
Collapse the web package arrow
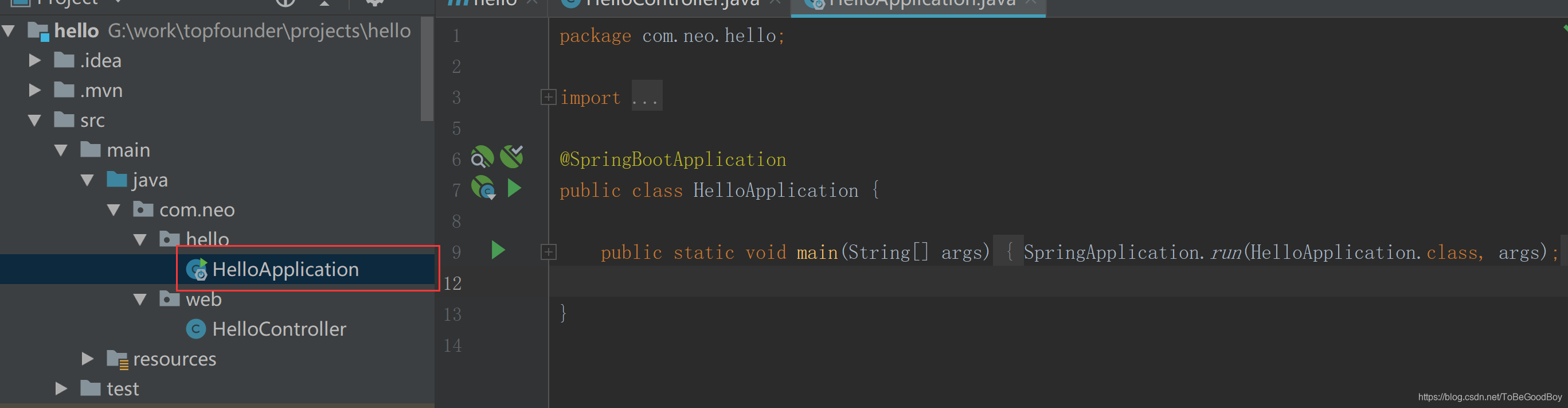coord(140,299)
